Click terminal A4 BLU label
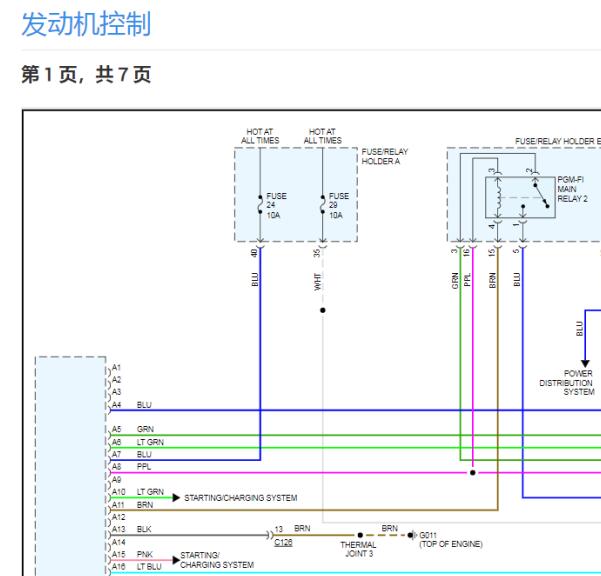The height and width of the screenshot is (576, 601). click(x=131, y=405)
